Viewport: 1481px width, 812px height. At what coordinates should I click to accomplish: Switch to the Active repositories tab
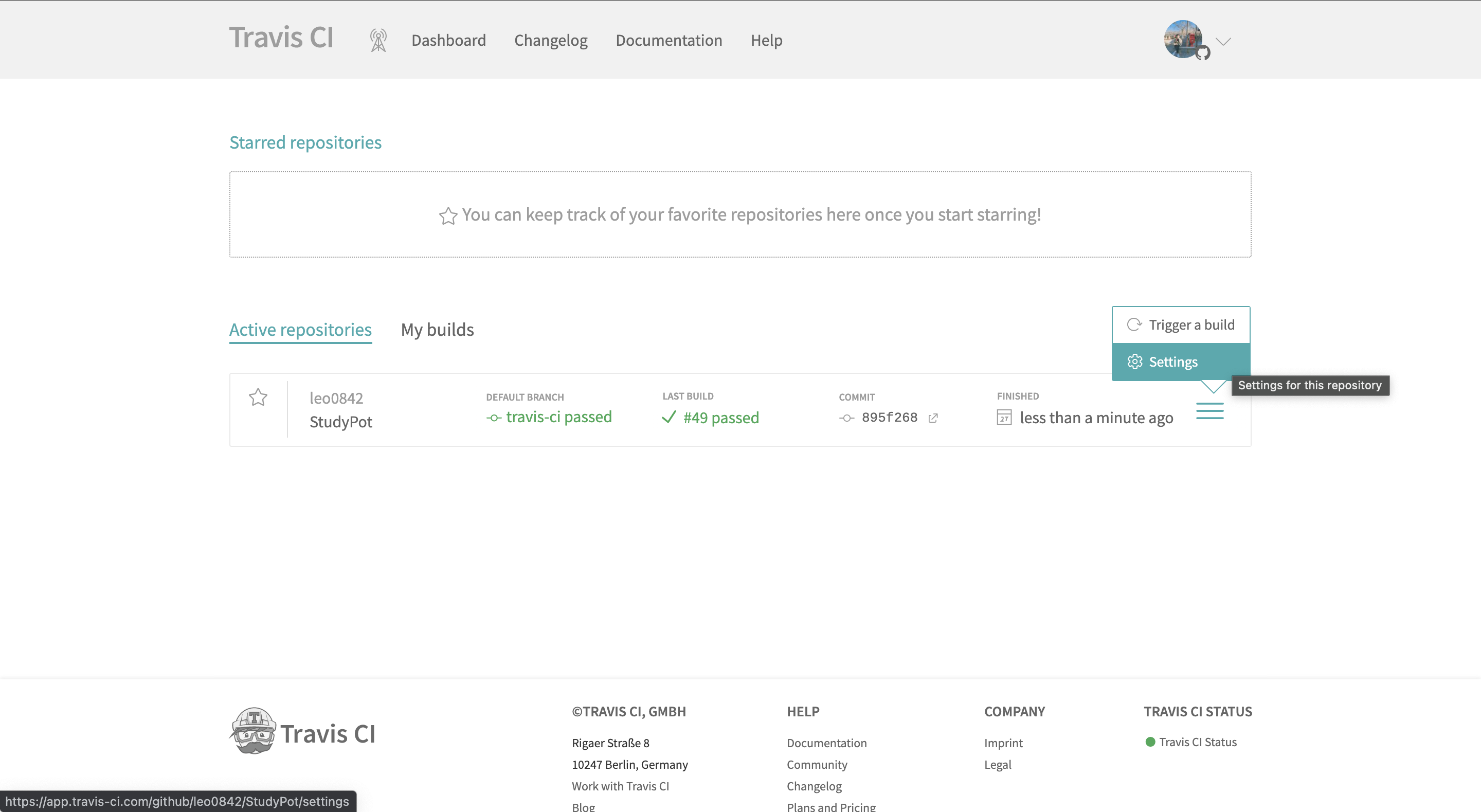301,330
